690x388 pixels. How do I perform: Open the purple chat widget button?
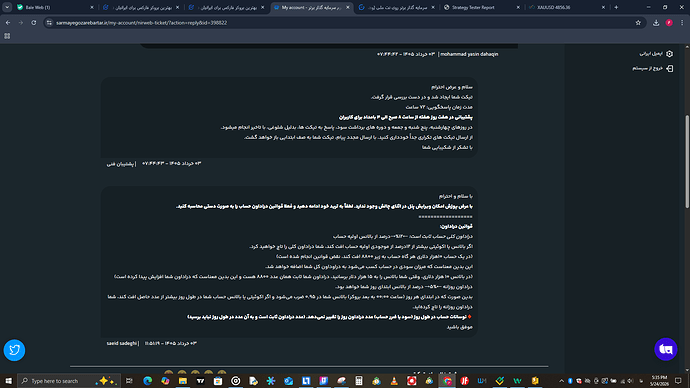click(x=665, y=349)
